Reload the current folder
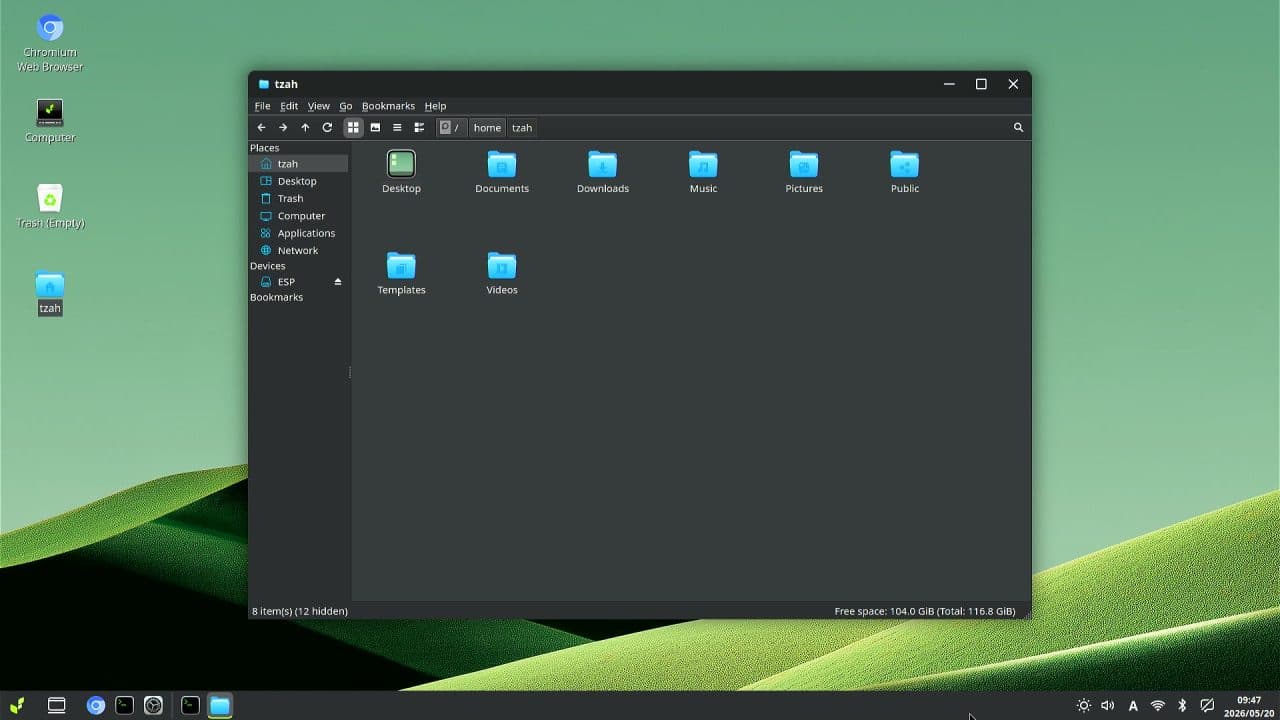1280x720 pixels. [x=327, y=128]
